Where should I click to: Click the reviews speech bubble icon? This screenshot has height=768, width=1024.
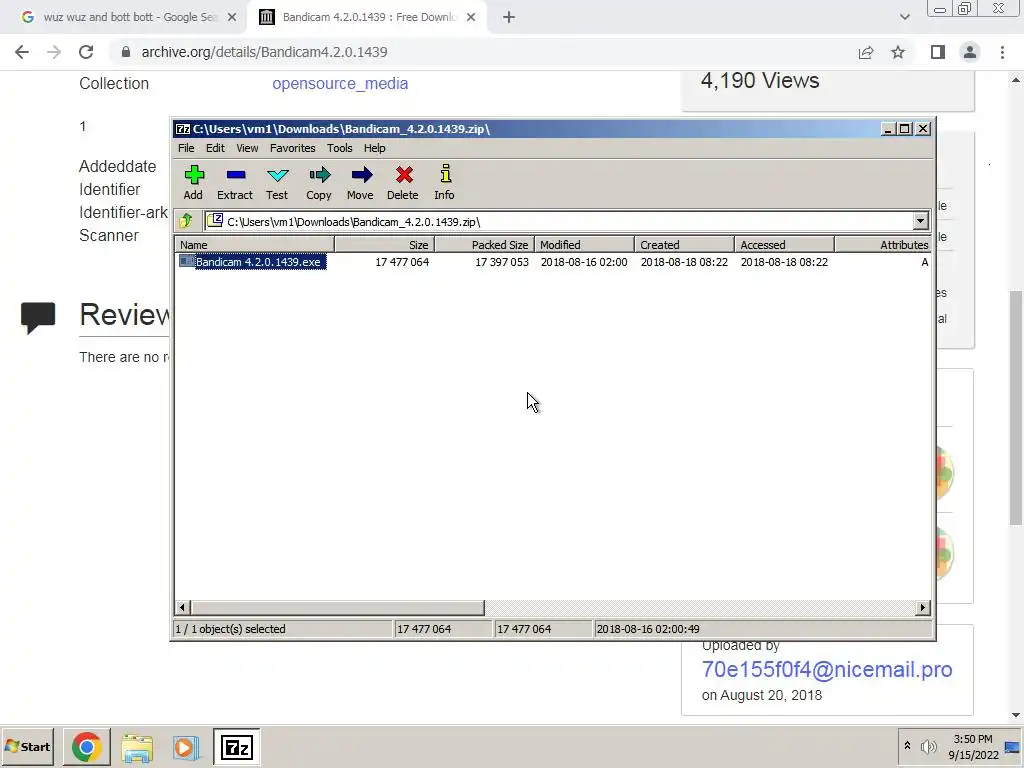point(38,318)
